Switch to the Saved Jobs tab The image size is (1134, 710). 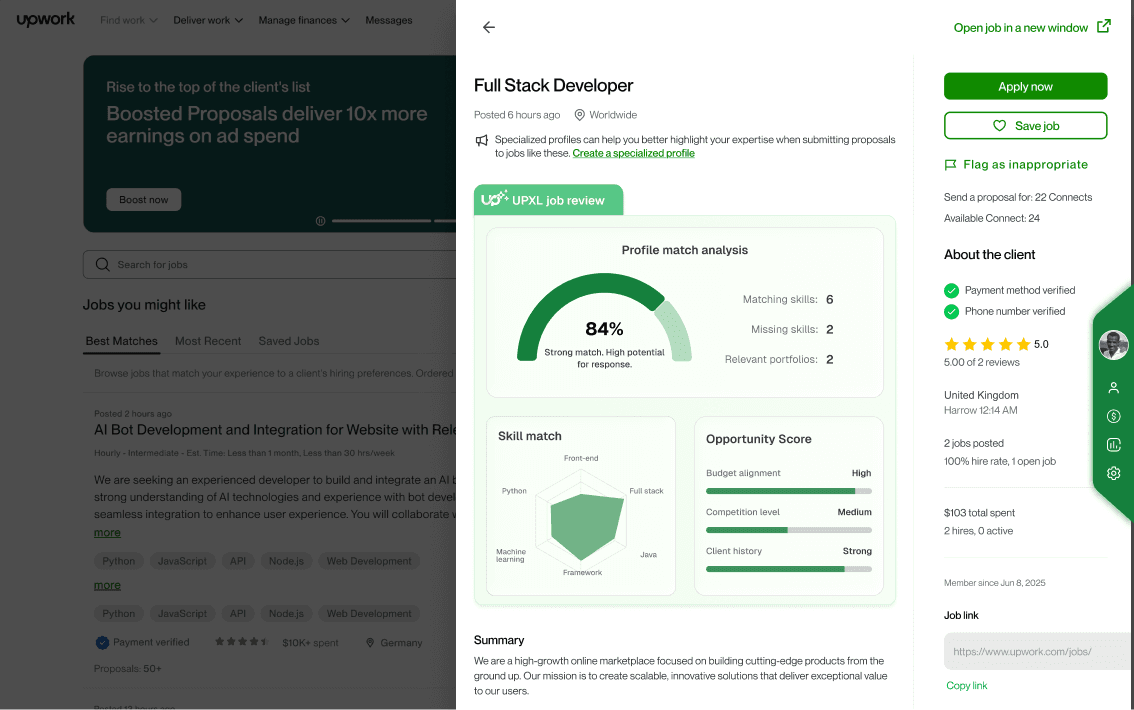[289, 341]
